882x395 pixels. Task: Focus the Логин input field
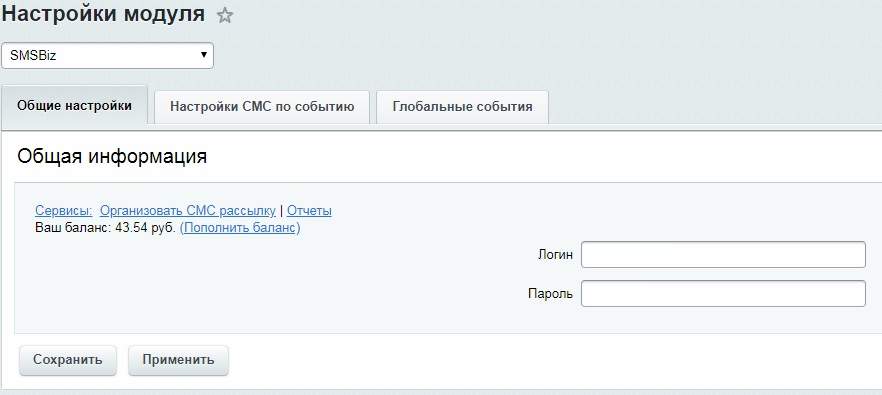[x=723, y=255]
